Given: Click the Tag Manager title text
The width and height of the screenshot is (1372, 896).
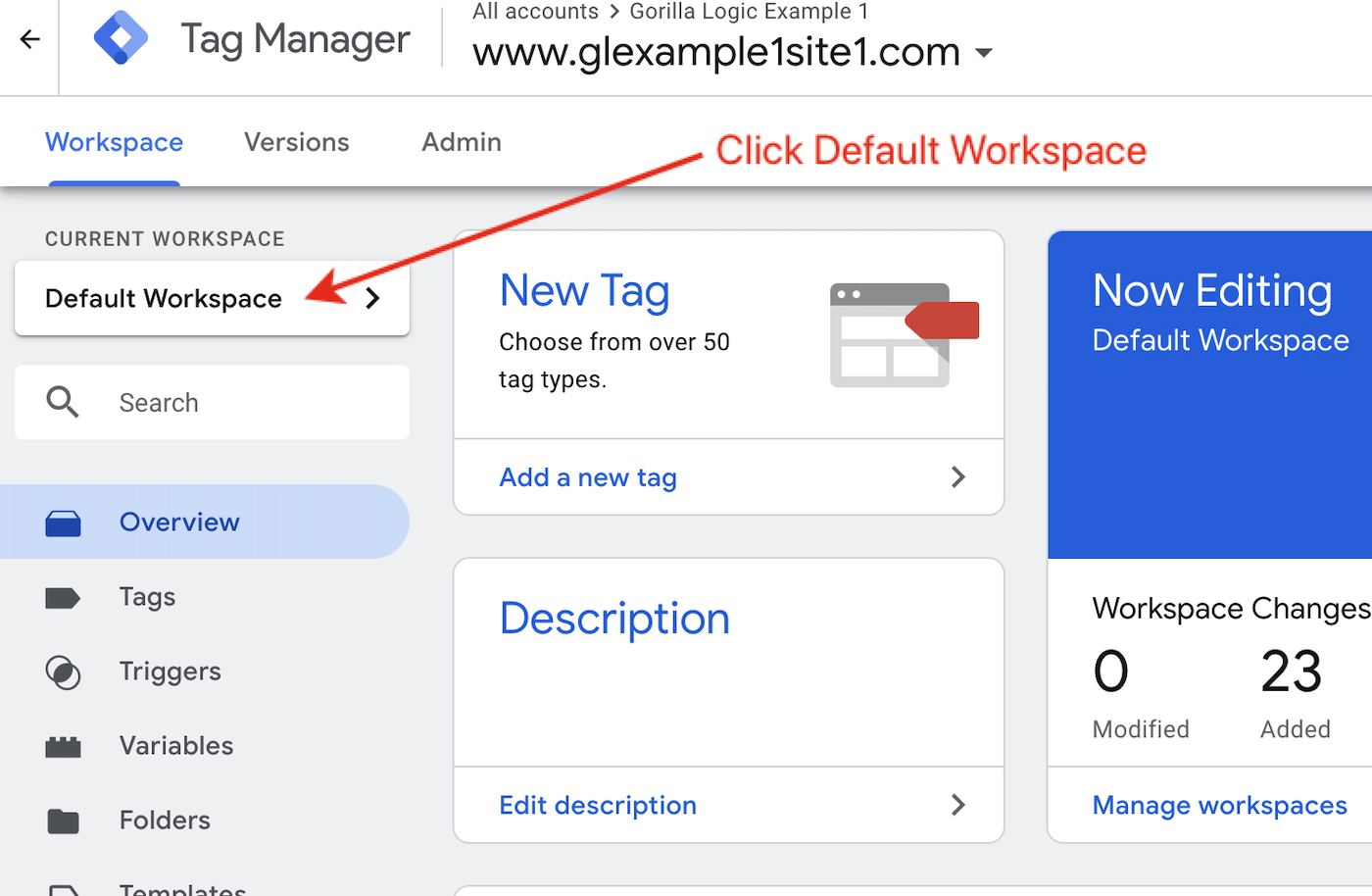Looking at the screenshot, I should pyautogui.click(x=295, y=39).
